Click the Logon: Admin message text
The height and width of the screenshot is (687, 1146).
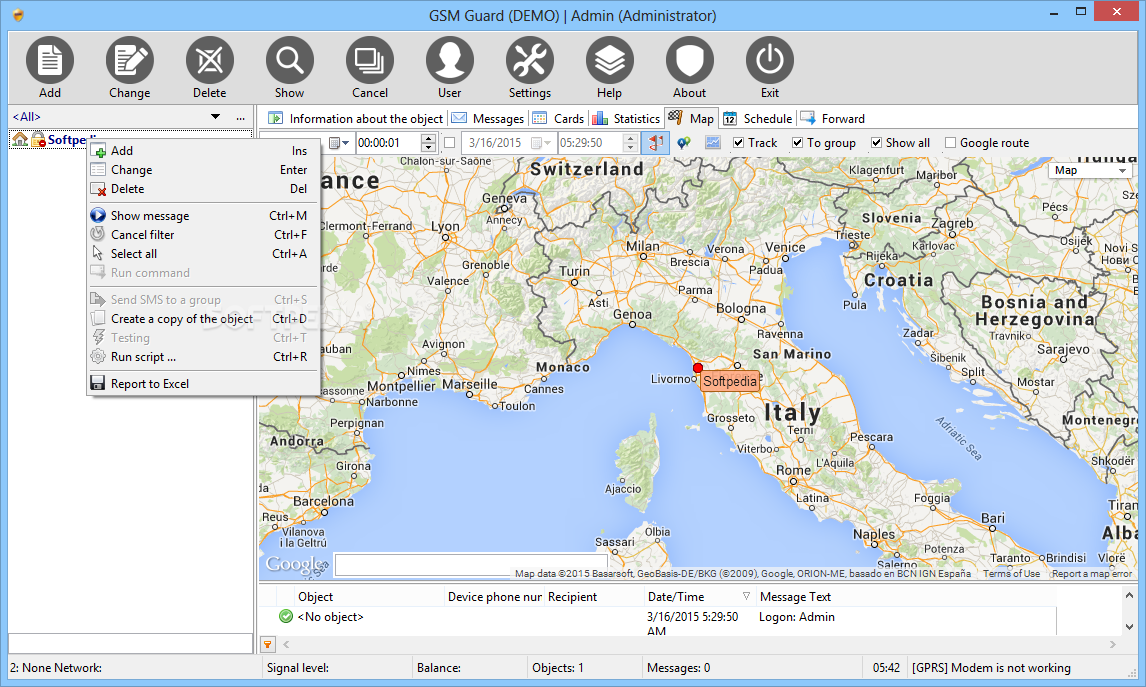[797, 617]
